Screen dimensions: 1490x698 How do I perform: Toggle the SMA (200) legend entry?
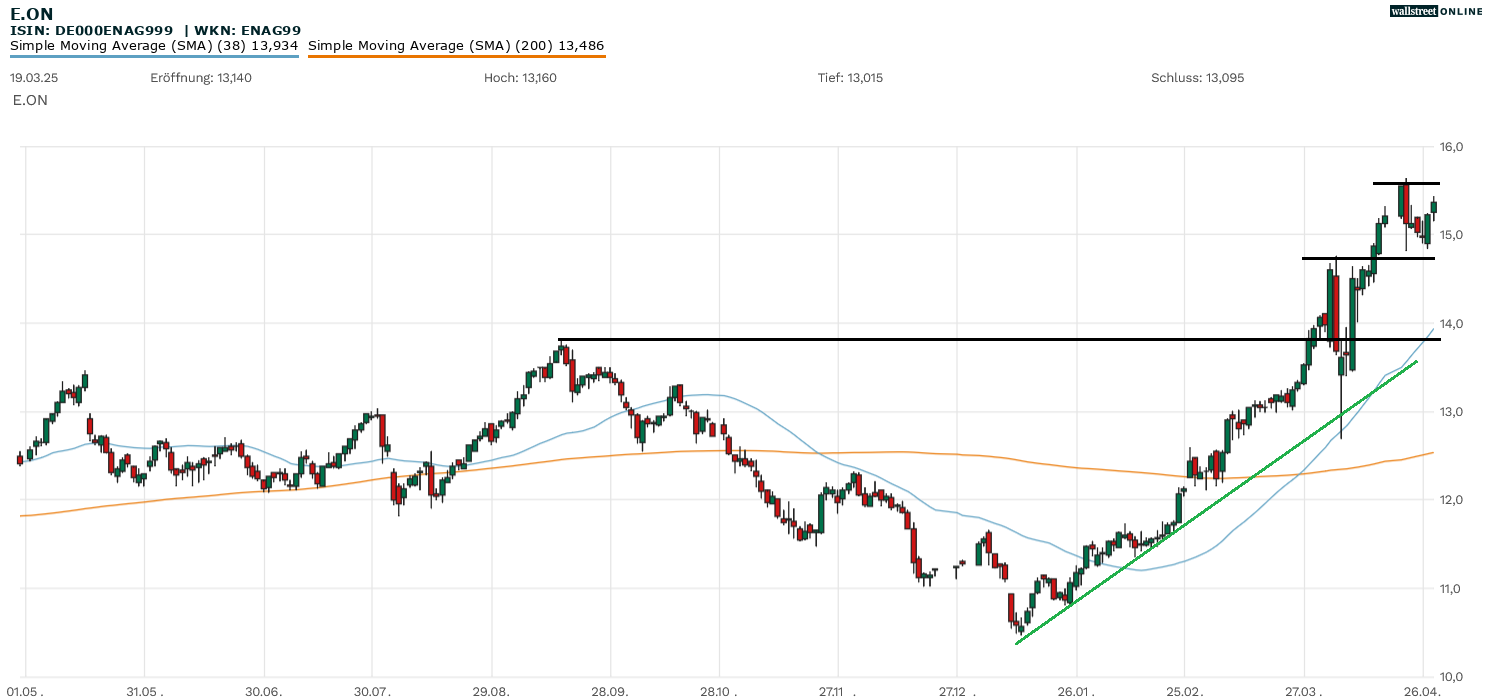(456, 46)
